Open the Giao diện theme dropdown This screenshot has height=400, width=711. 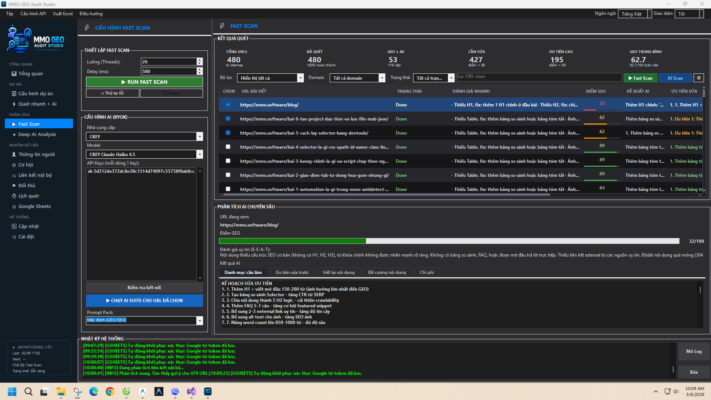point(689,14)
